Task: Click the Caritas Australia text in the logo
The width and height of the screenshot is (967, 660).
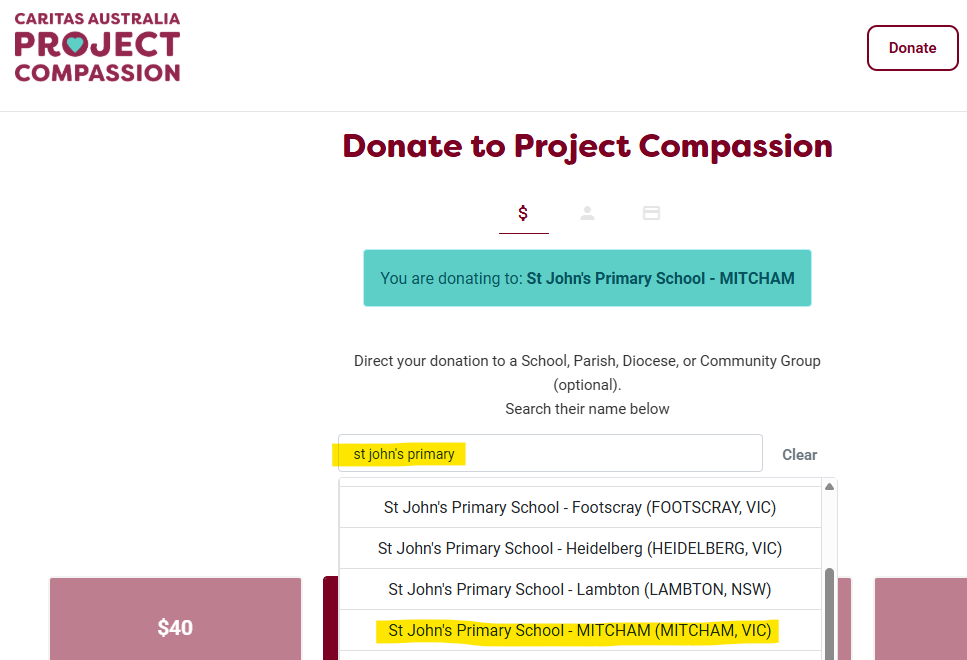Action: coord(97,19)
